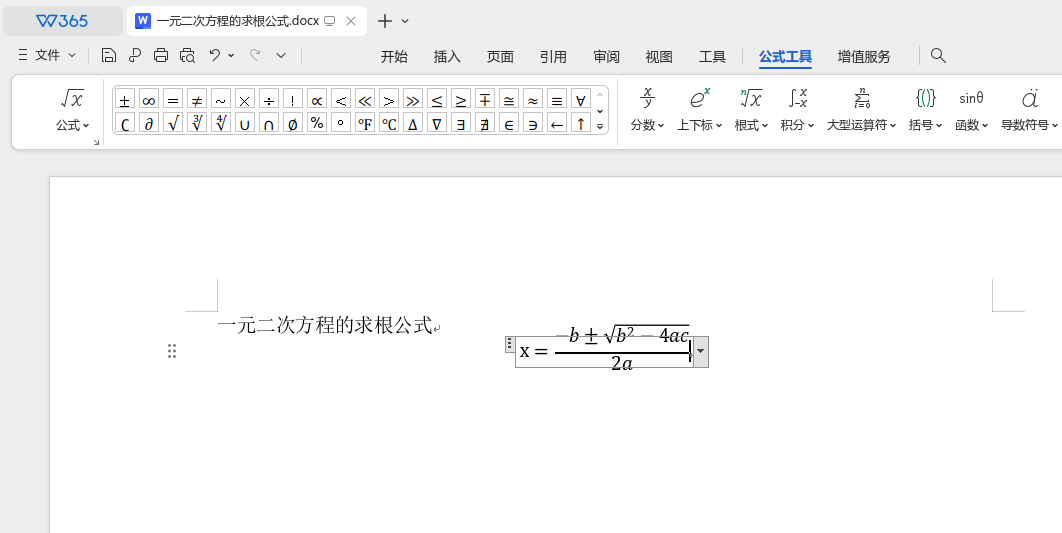Viewport: 1062px width, 533px height.
Task: Insert the identical-to ≡ symbol
Action: pos(557,100)
